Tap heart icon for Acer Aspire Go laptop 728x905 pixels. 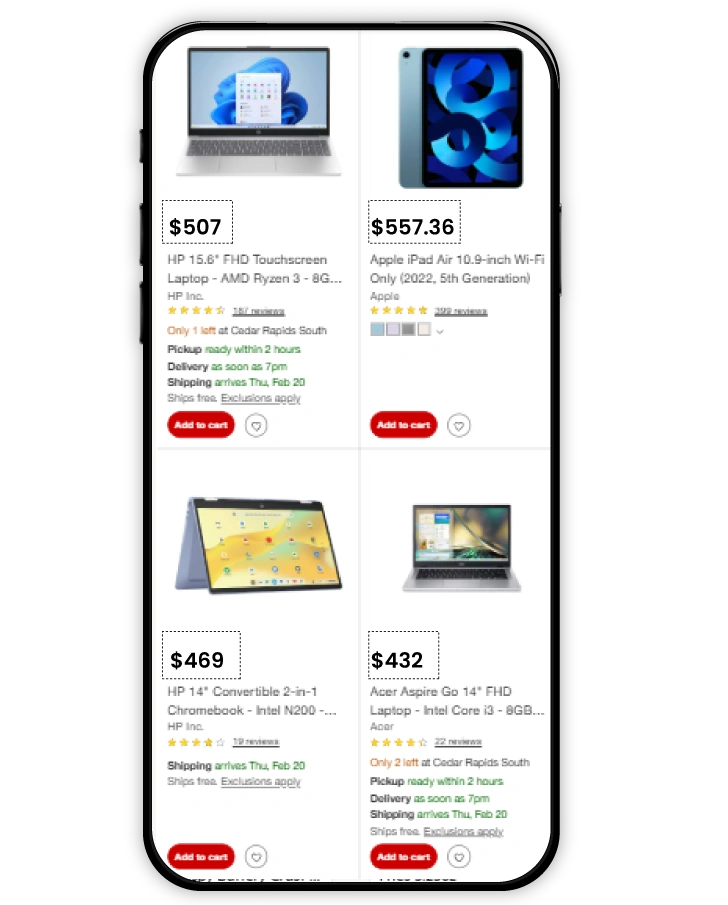click(x=459, y=857)
